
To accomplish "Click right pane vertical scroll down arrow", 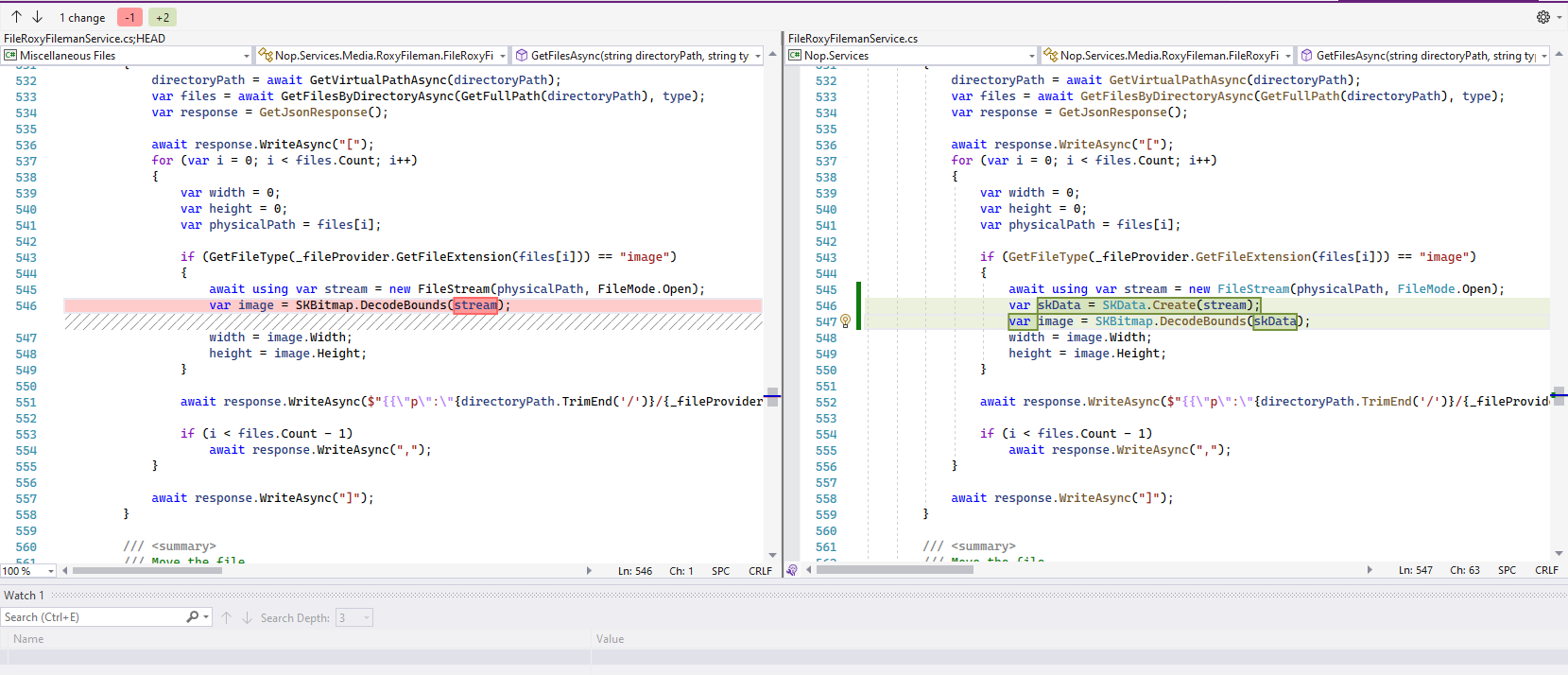I will coord(1559,554).
